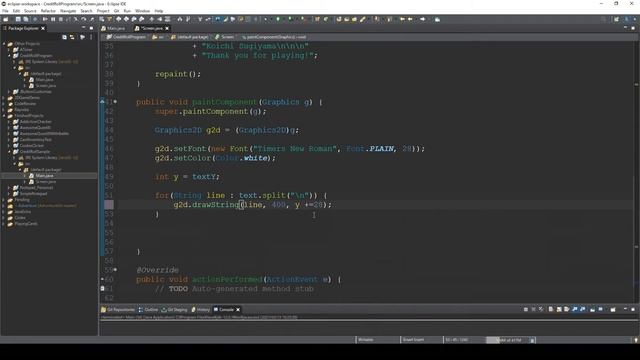Minimize the Package Explorer panel
The height and width of the screenshot is (360, 640).
pyautogui.click(x=84, y=28)
